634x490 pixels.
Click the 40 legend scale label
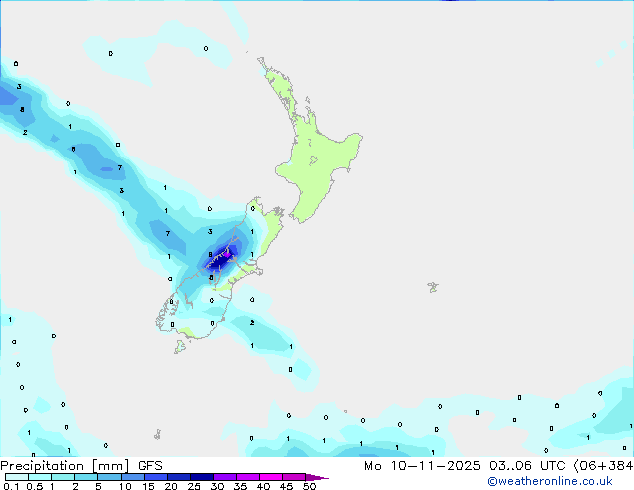[x=263, y=486]
